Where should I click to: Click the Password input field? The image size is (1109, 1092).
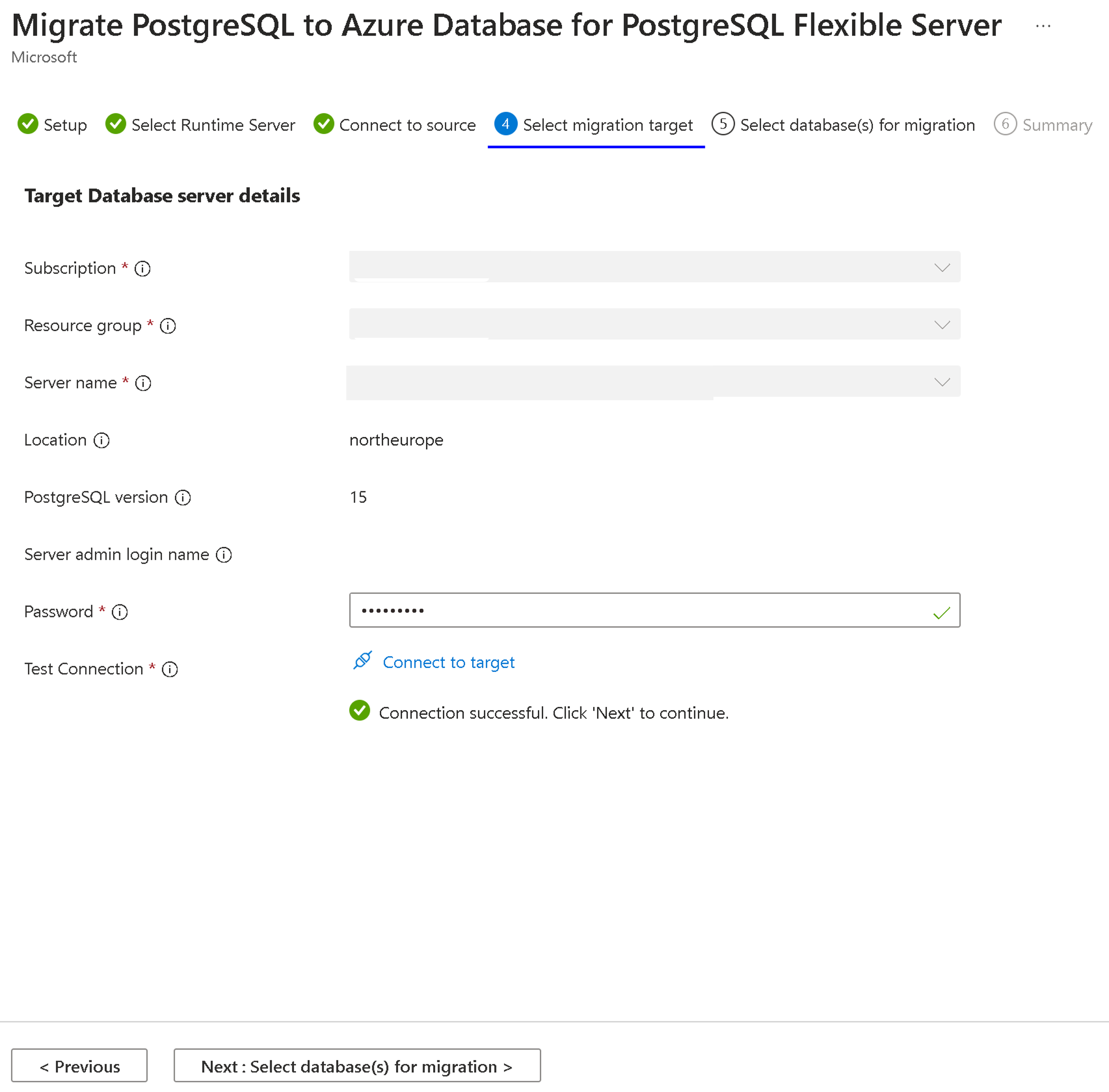pos(654,609)
